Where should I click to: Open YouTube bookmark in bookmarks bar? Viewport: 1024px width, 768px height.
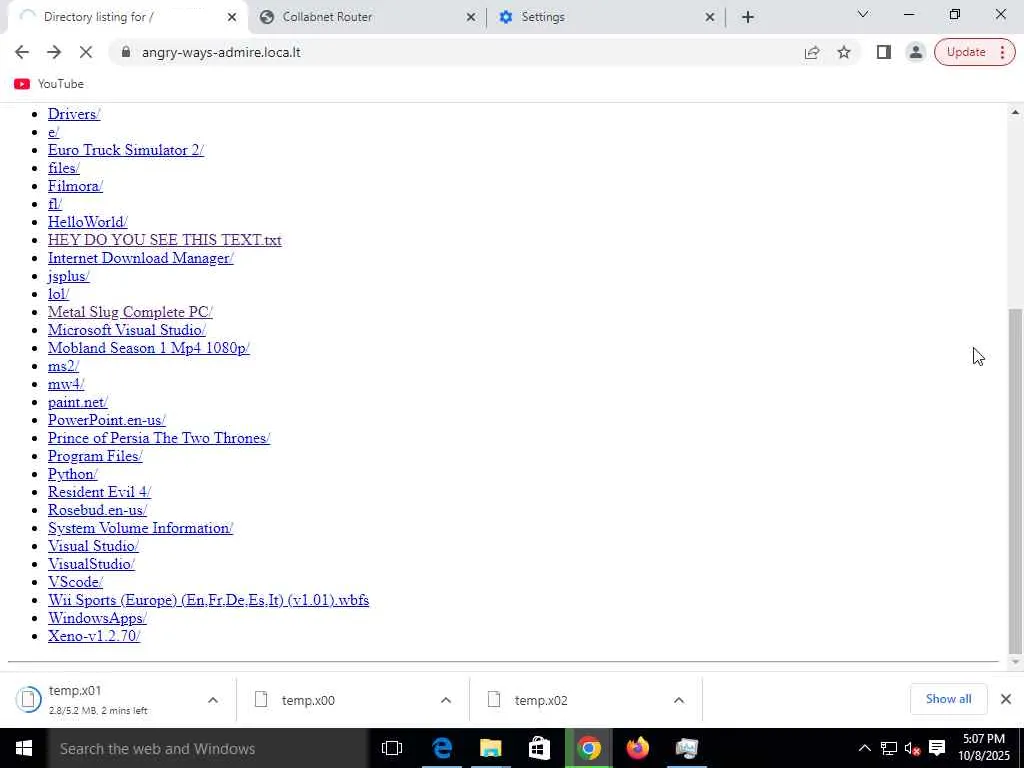tap(49, 84)
